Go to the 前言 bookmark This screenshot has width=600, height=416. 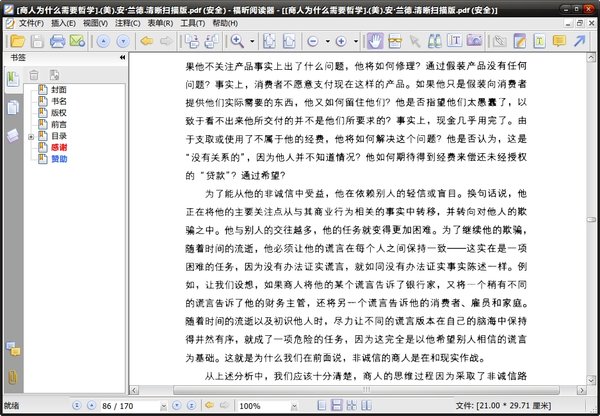[60, 124]
